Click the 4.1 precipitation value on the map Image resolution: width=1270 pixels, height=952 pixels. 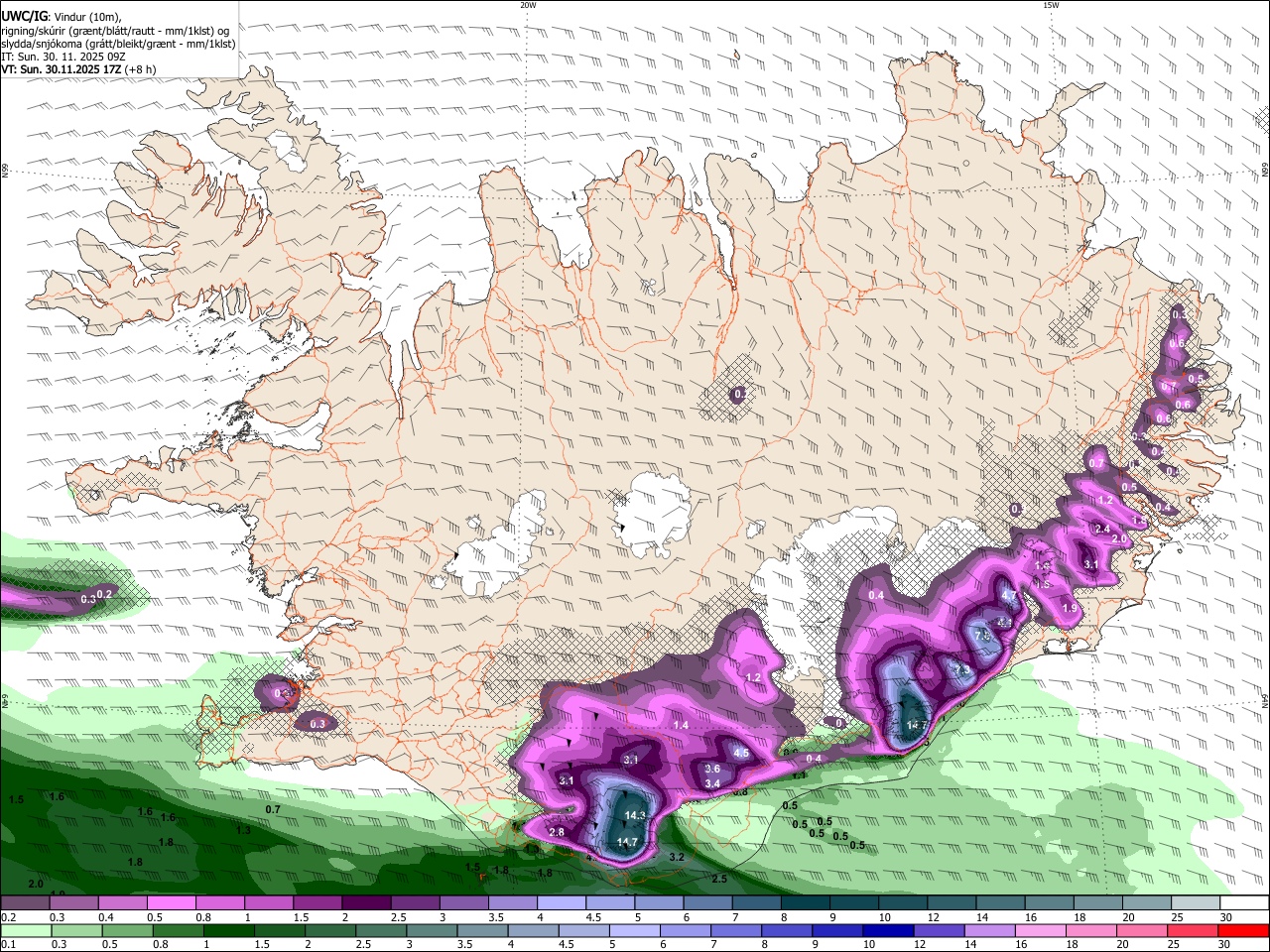[x=1004, y=622]
